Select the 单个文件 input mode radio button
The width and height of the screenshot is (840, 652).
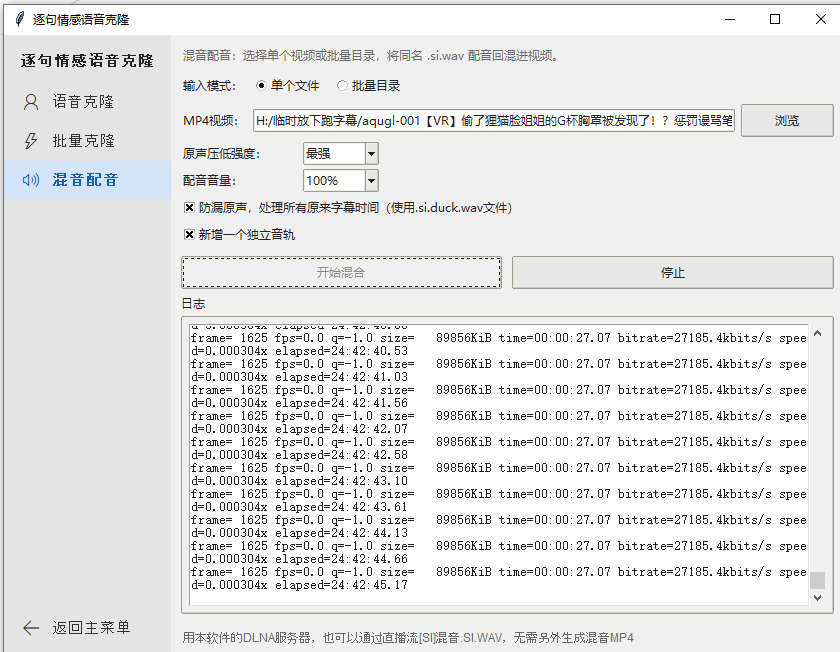(x=261, y=86)
